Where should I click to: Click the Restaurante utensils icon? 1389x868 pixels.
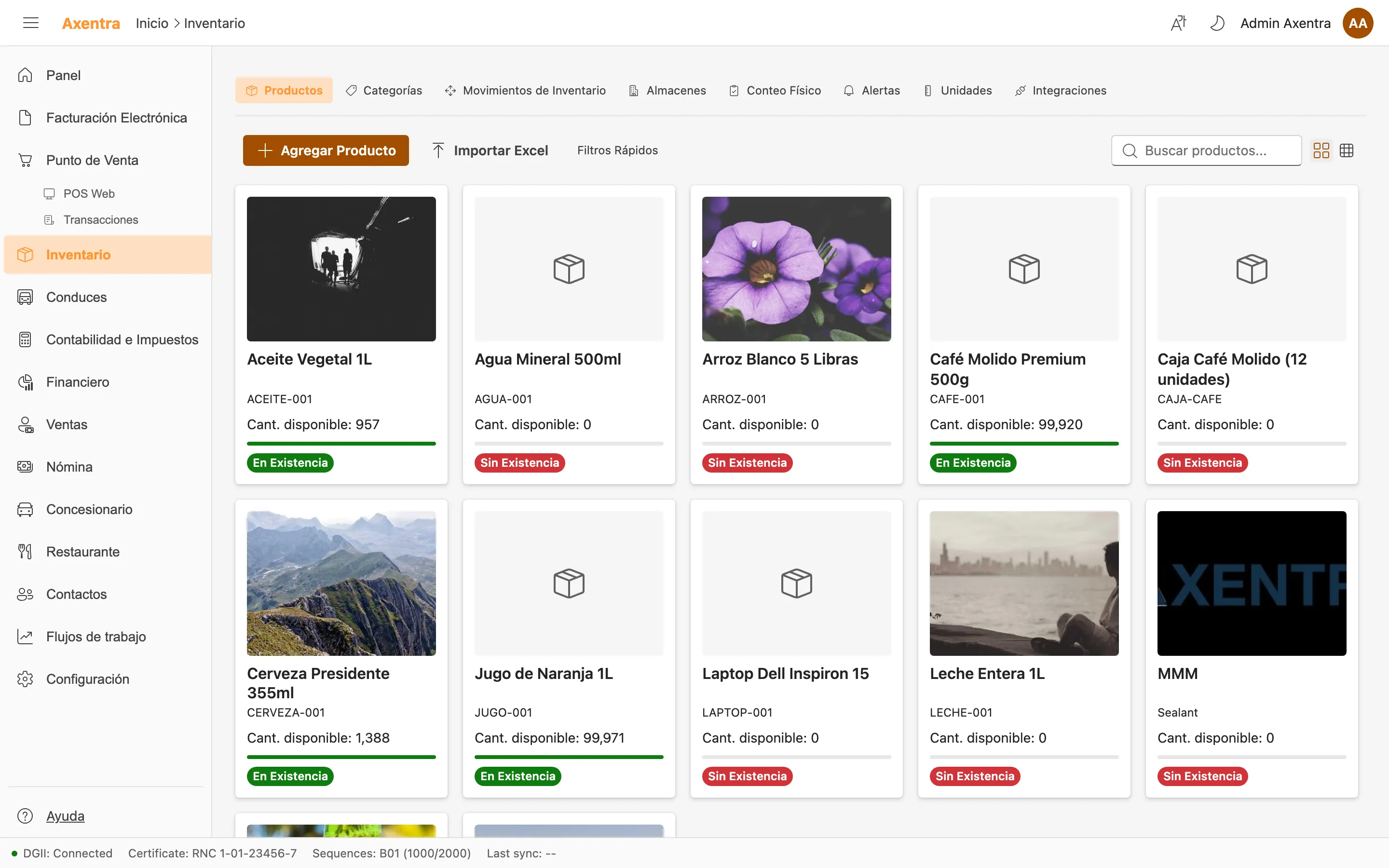[x=25, y=552]
